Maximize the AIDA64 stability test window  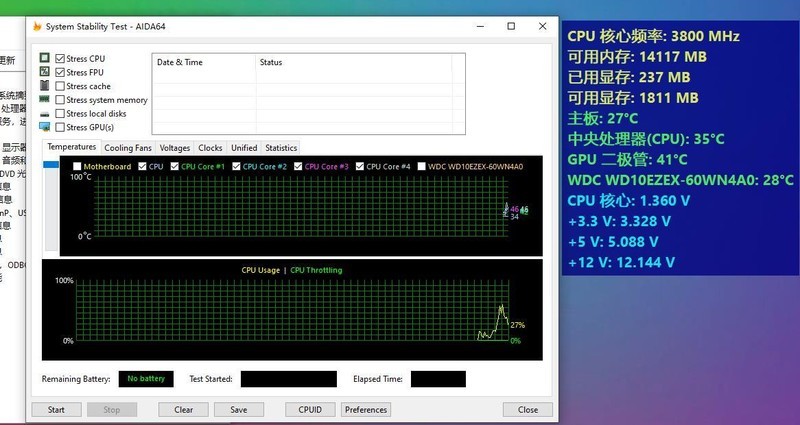click(x=511, y=27)
